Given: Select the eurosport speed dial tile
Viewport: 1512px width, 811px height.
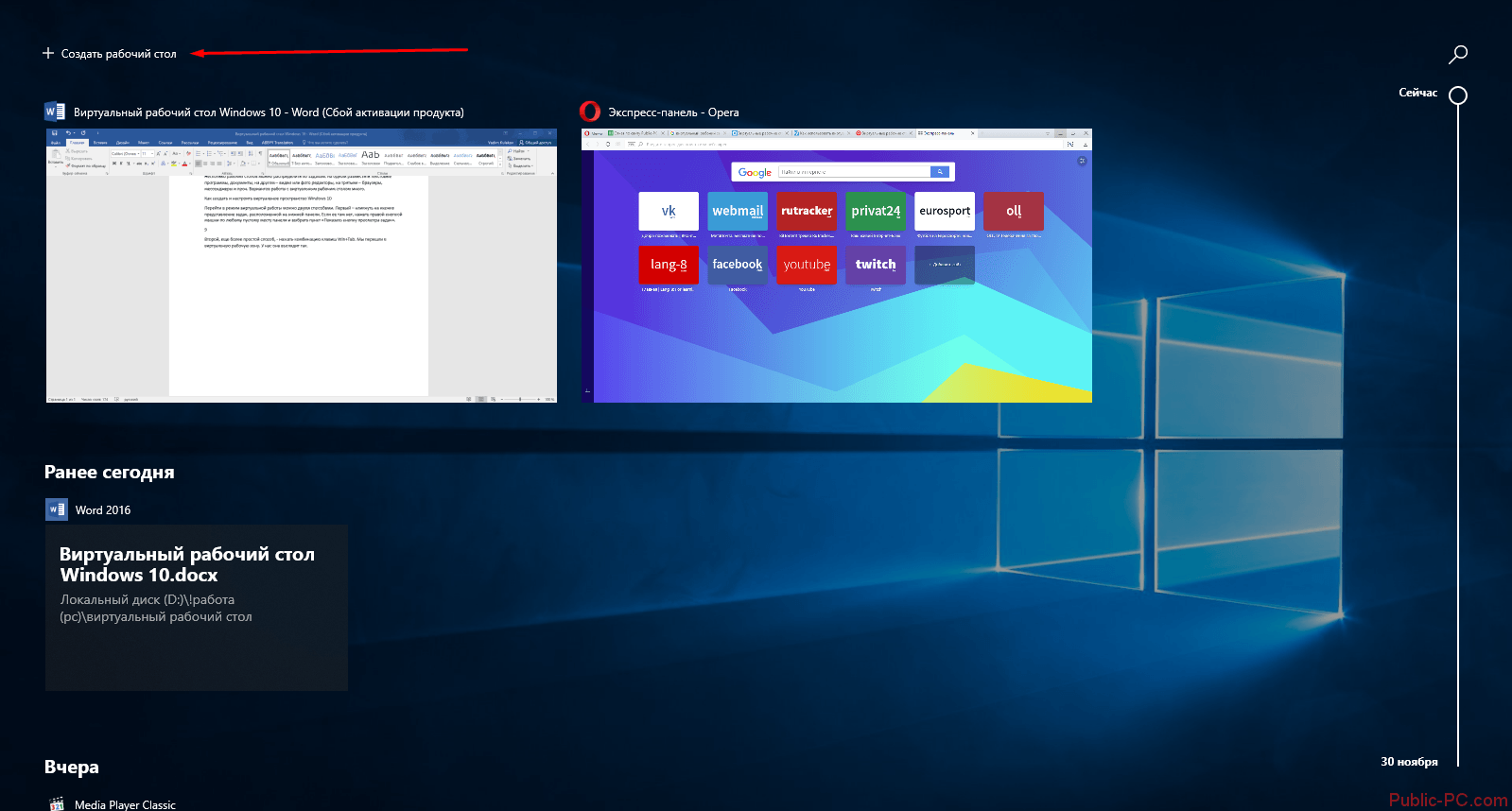Looking at the screenshot, I should (945, 211).
